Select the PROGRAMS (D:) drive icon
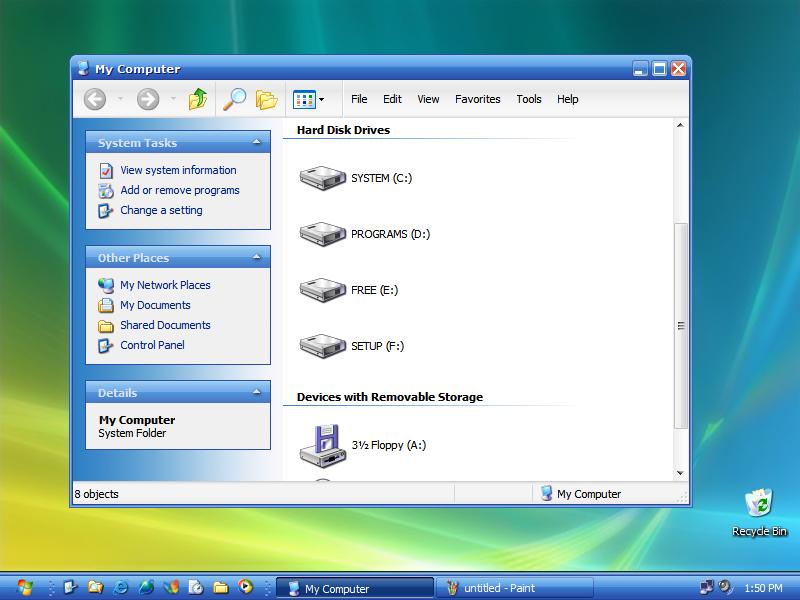Image resolution: width=800 pixels, height=600 pixels. (322, 234)
